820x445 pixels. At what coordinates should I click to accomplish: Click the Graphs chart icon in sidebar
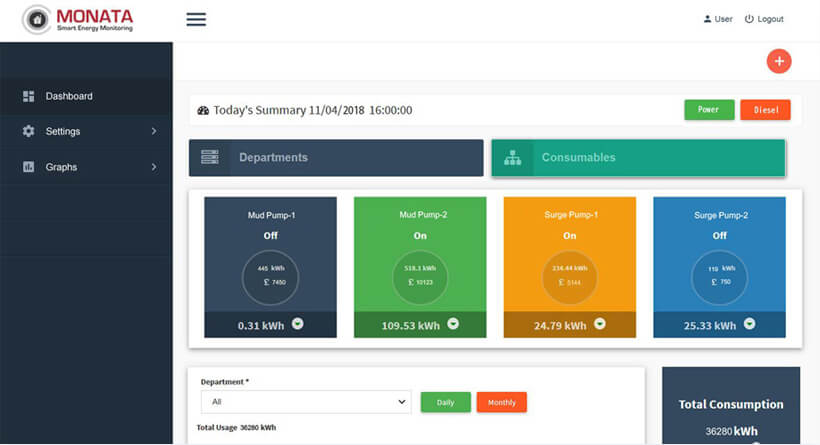(28, 167)
